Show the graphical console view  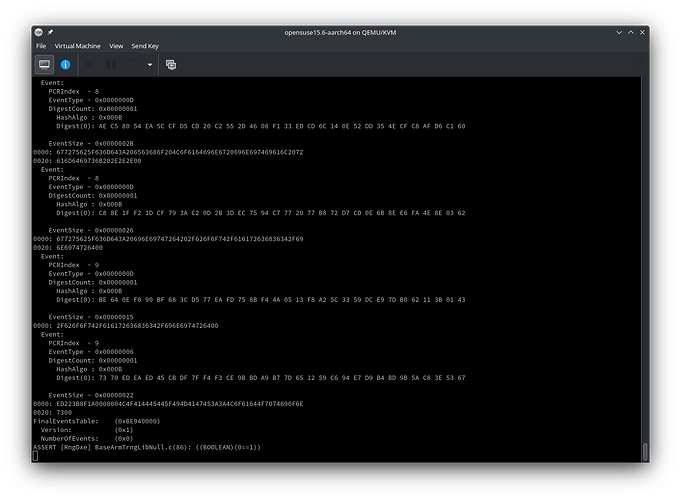tap(44, 65)
